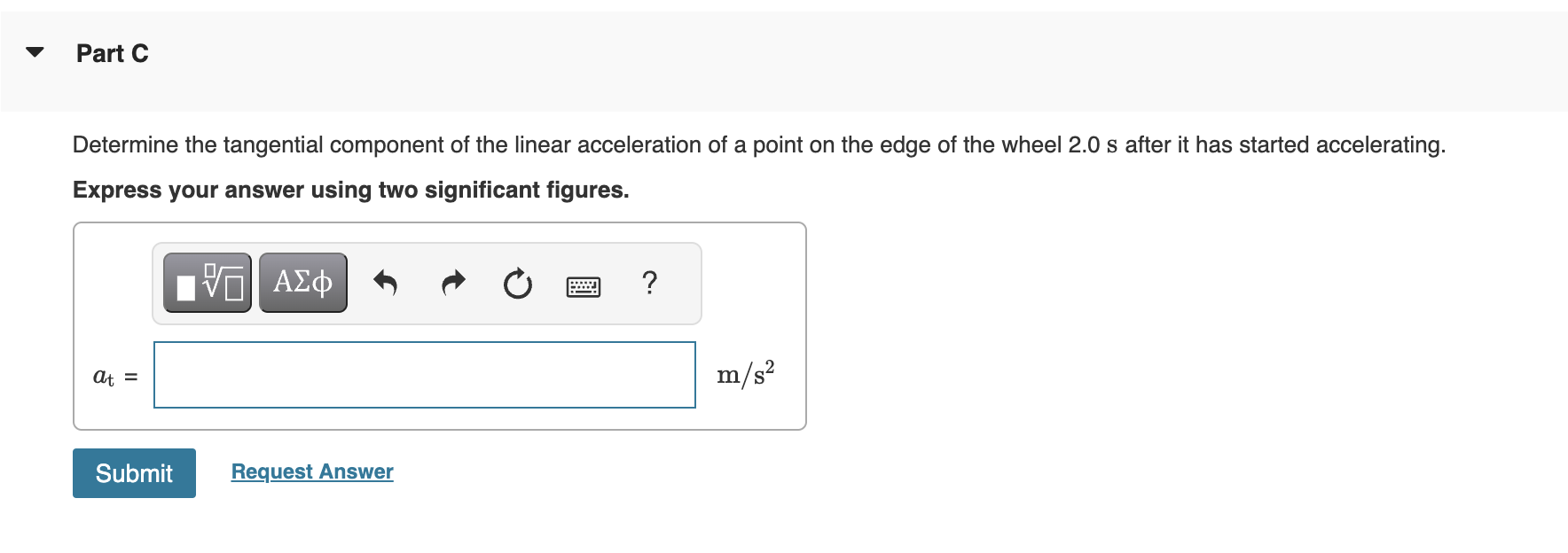
Task: Toggle the templates button active state
Action: pyautogui.click(x=206, y=282)
